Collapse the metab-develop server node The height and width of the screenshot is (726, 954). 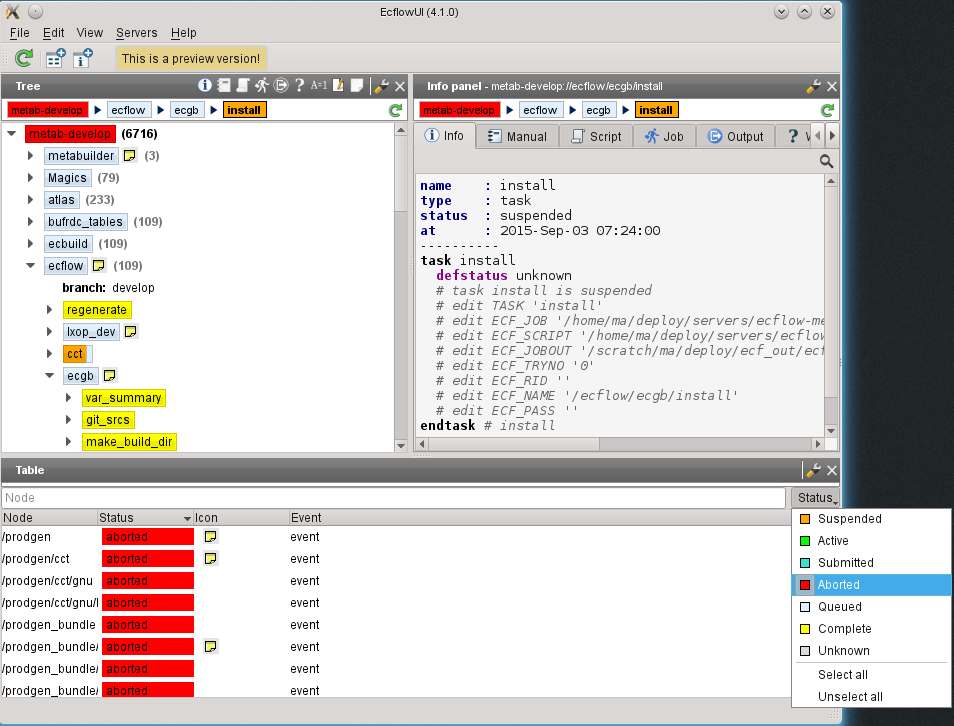pos(12,133)
